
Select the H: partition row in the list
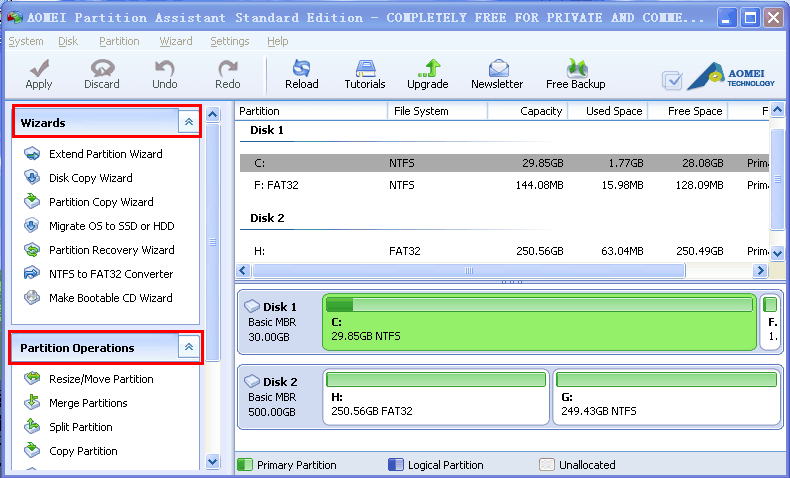click(504, 250)
